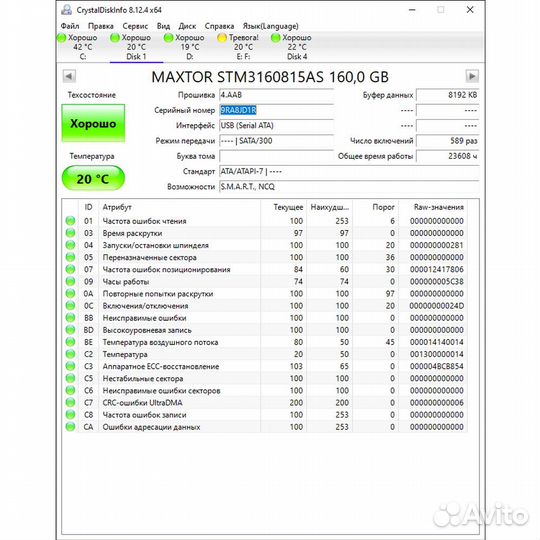Click status icon of Частота ошибок чтения row
This screenshot has width=540, height=540.
point(70,221)
